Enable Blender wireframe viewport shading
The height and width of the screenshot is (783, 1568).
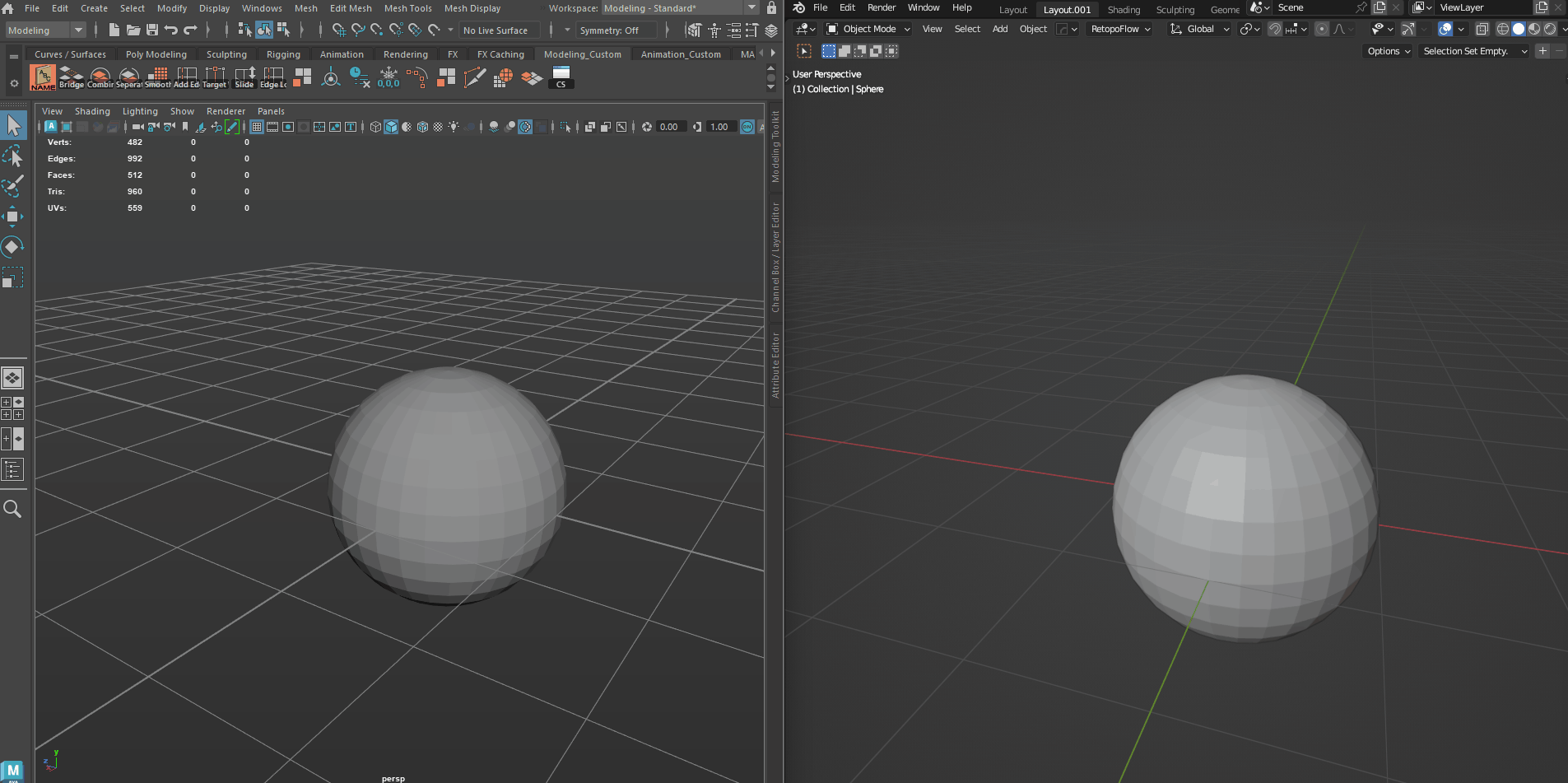pos(1503,29)
